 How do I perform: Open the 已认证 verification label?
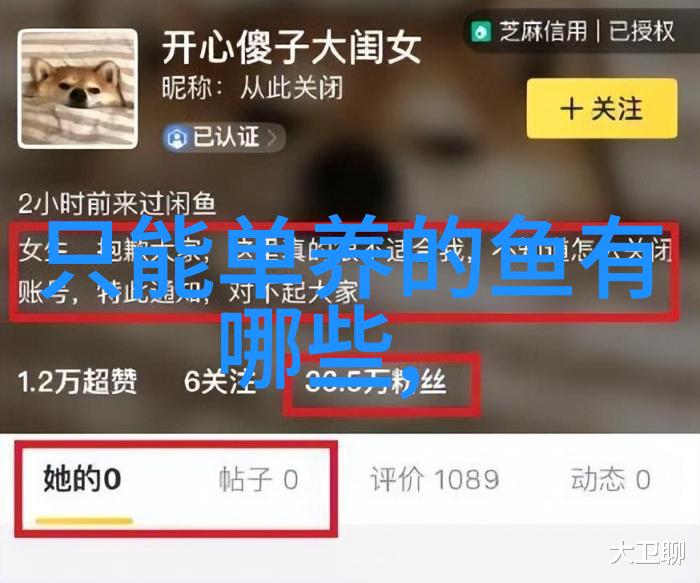226,137
